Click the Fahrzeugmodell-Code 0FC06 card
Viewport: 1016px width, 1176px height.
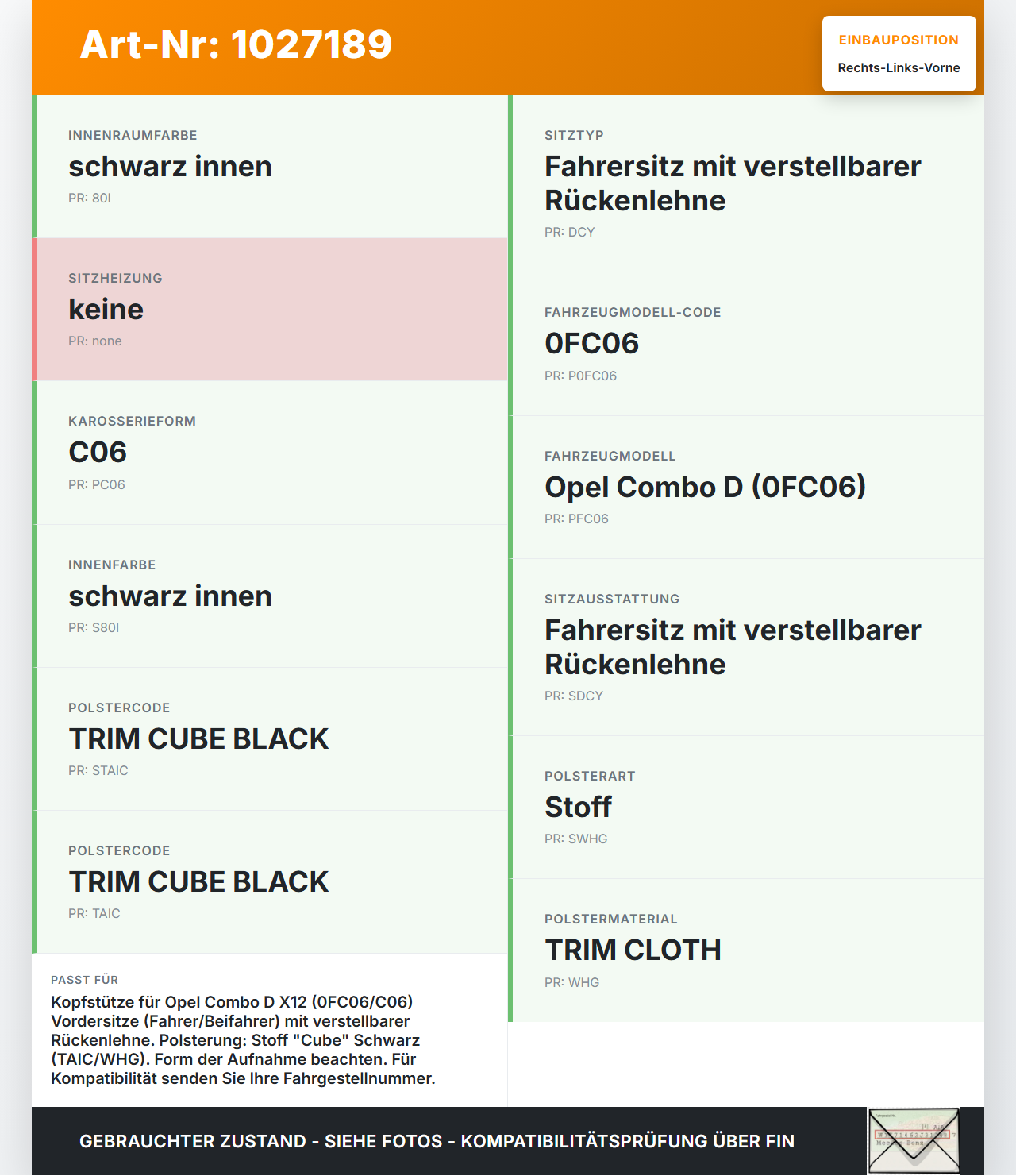[746, 344]
